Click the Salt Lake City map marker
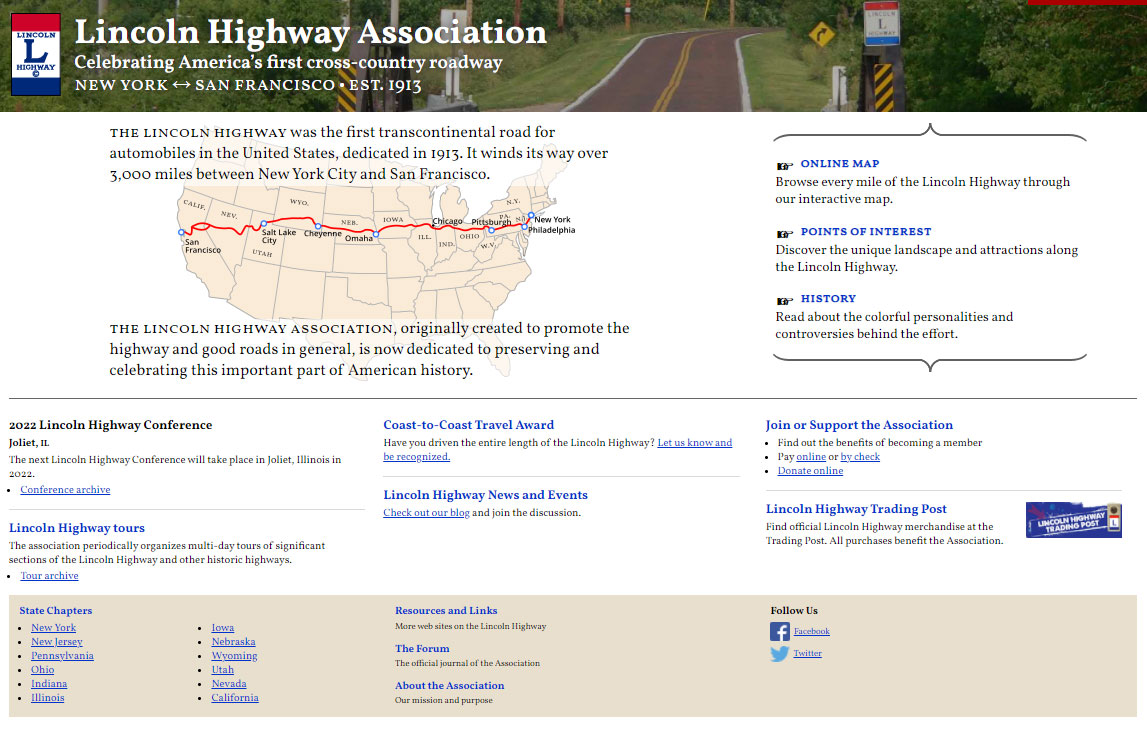This screenshot has height=729, width=1147. point(264,224)
